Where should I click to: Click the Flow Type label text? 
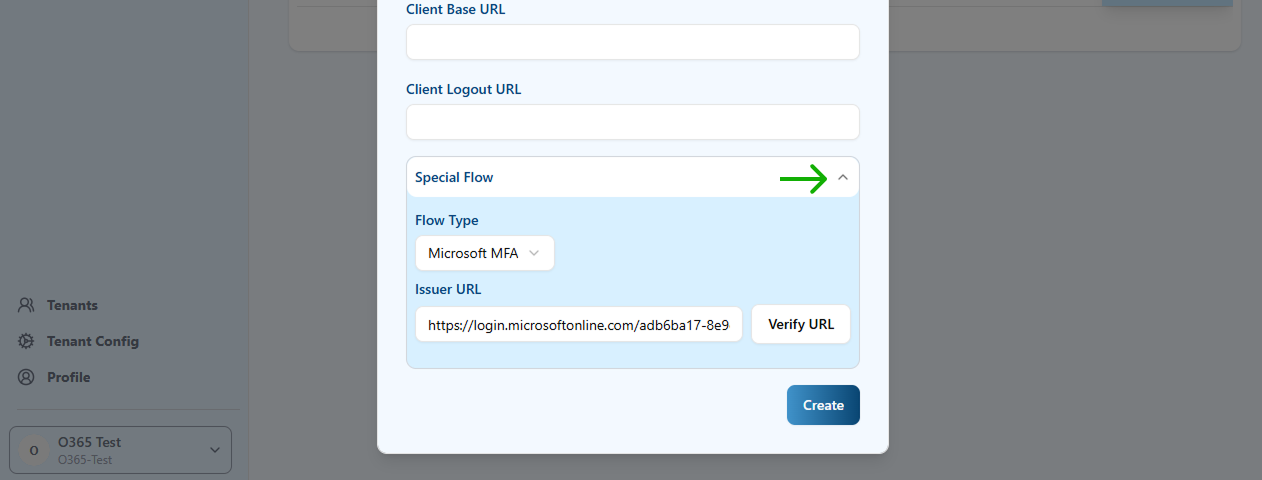[446, 220]
